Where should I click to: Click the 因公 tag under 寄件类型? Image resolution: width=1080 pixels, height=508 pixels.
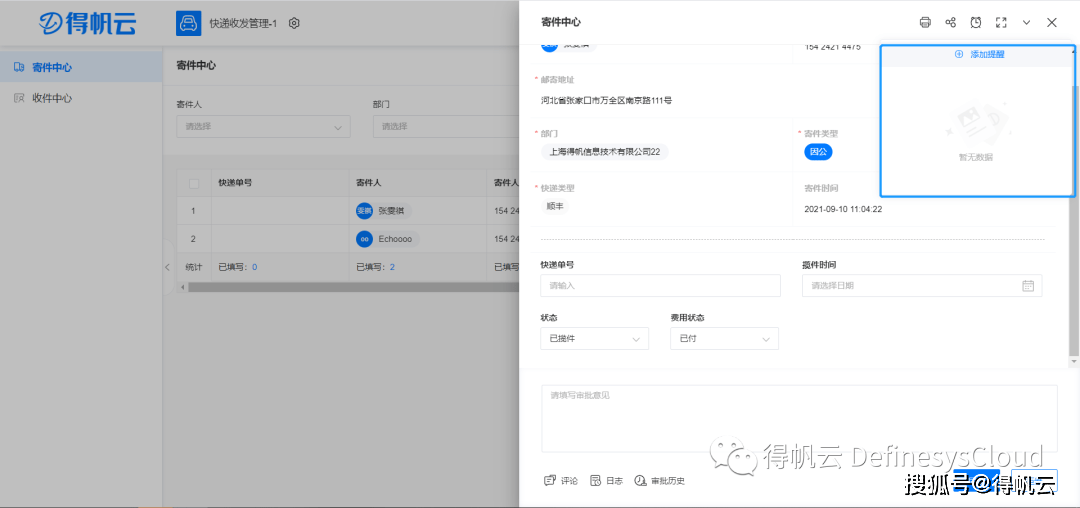pyautogui.click(x=818, y=152)
